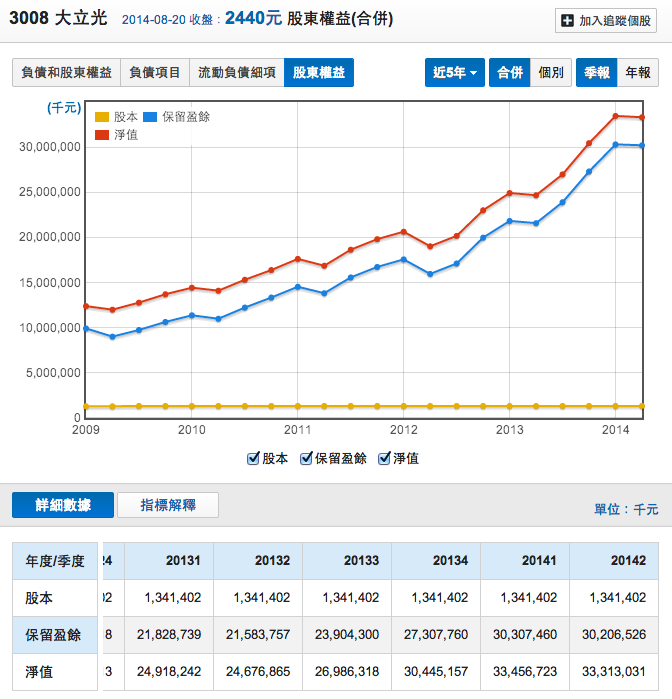
Task: Switch to 個別 statement view
Action: pyautogui.click(x=550, y=73)
